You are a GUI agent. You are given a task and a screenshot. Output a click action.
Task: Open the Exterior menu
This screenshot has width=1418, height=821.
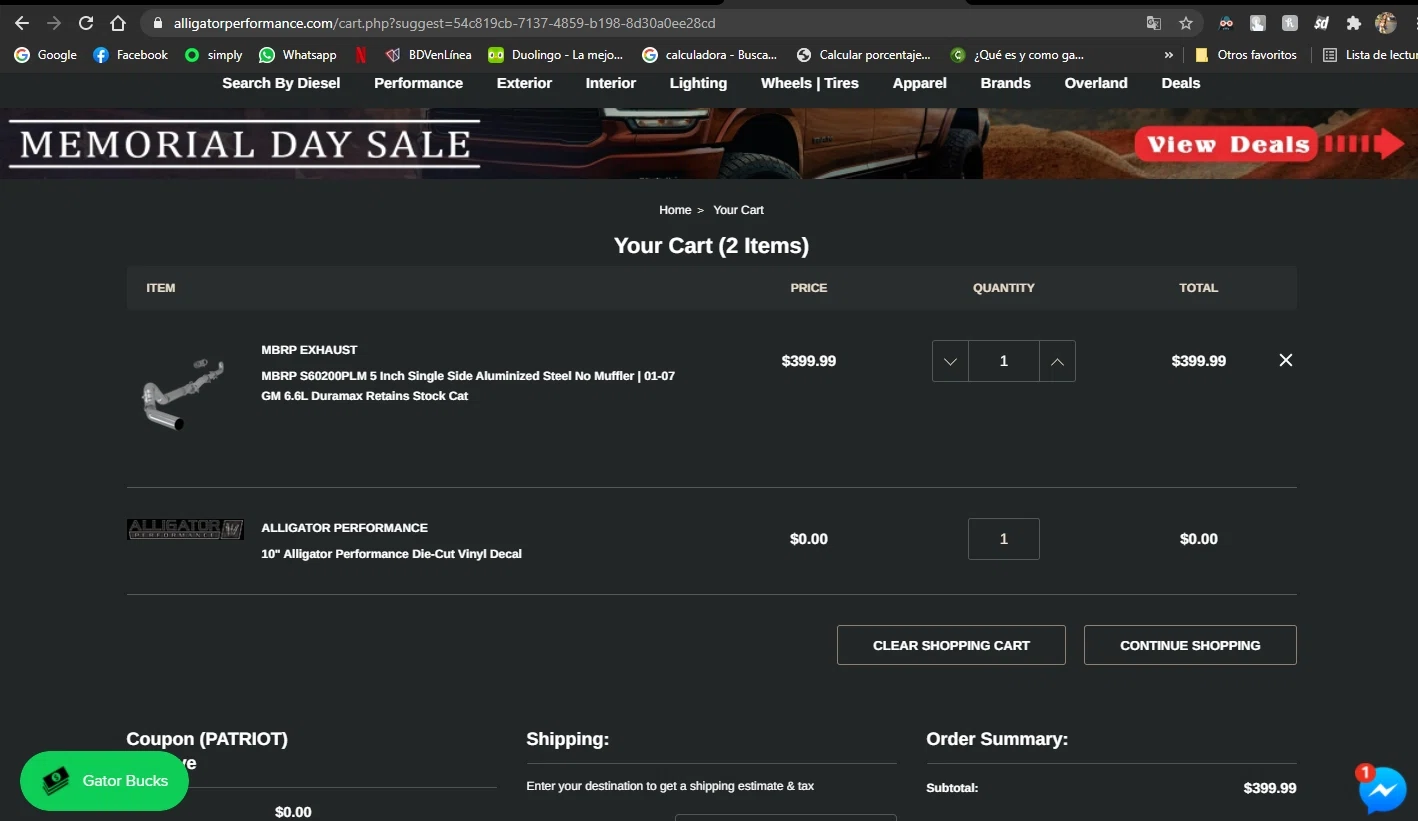(x=524, y=83)
